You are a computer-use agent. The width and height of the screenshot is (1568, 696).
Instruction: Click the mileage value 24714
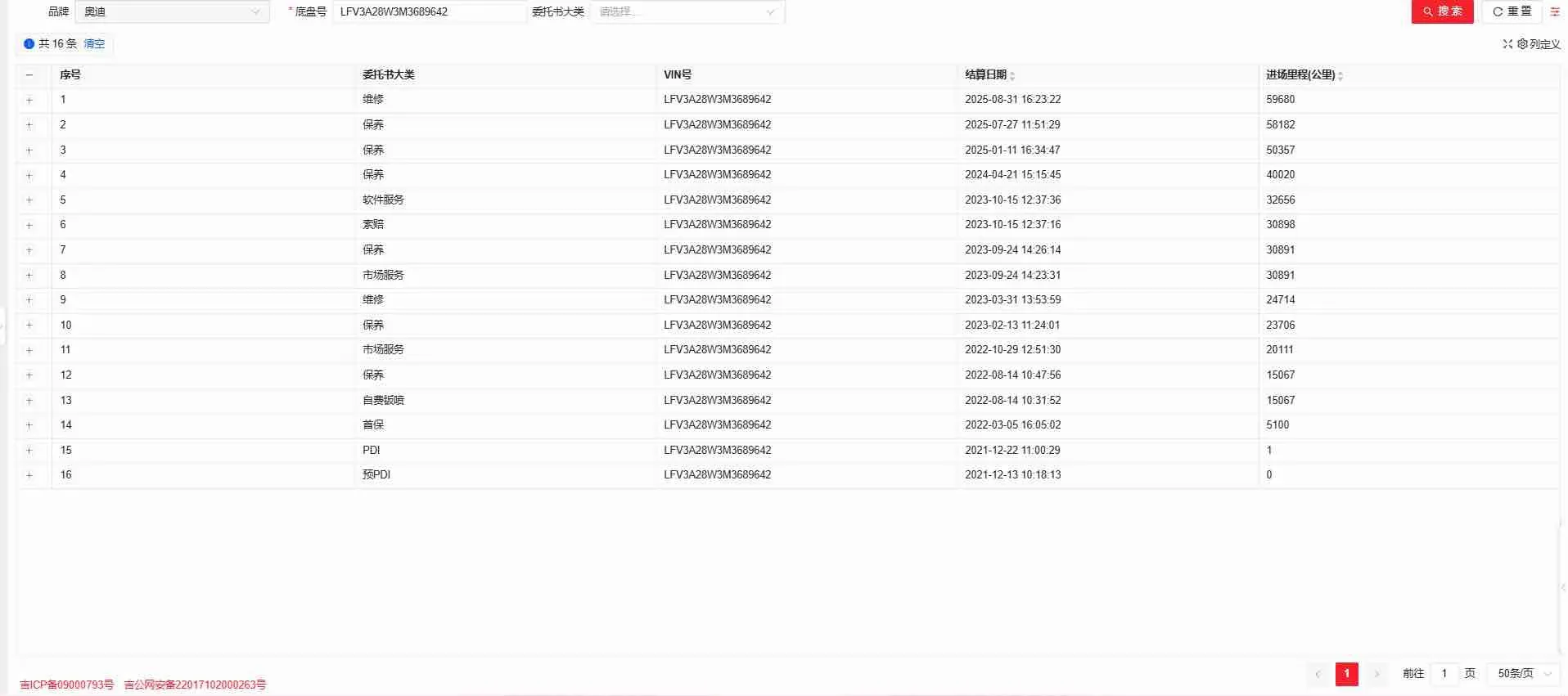pos(1281,299)
